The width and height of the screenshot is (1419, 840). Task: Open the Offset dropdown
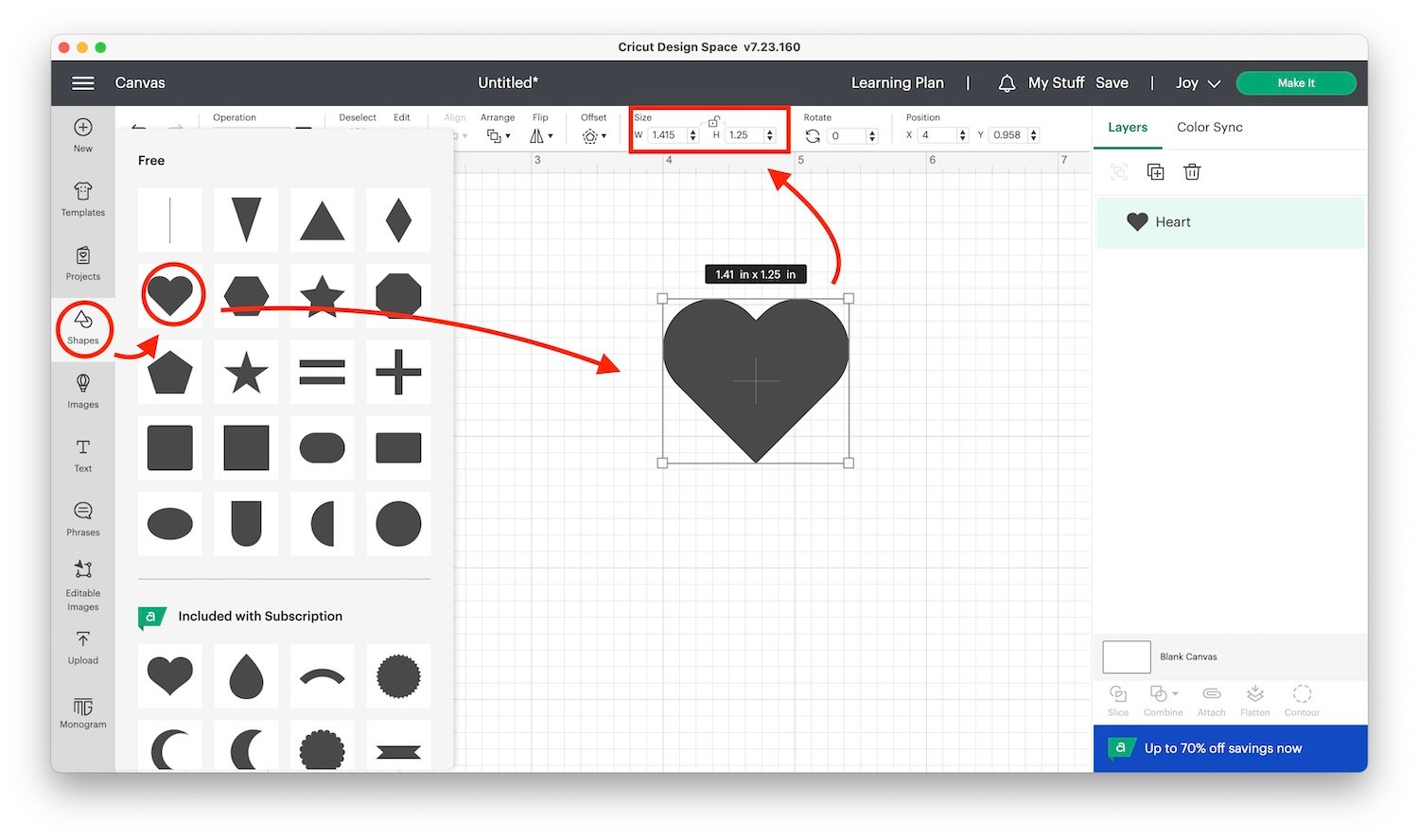tap(594, 136)
